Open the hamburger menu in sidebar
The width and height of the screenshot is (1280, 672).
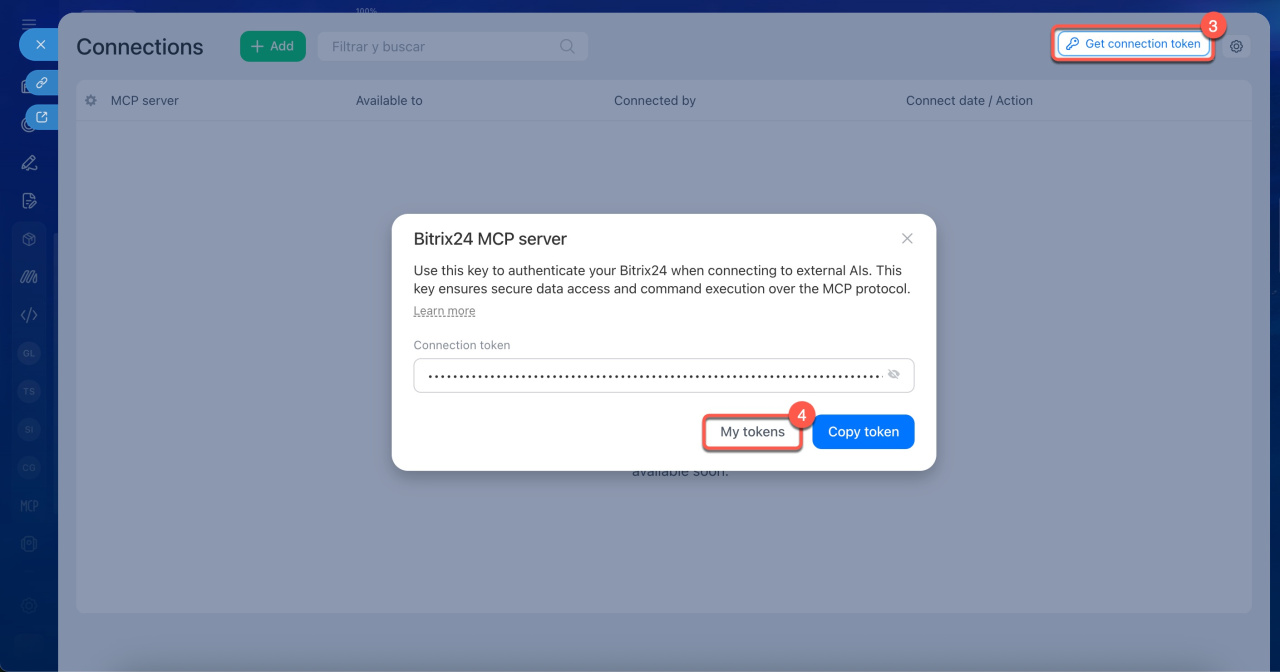coord(29,22)
